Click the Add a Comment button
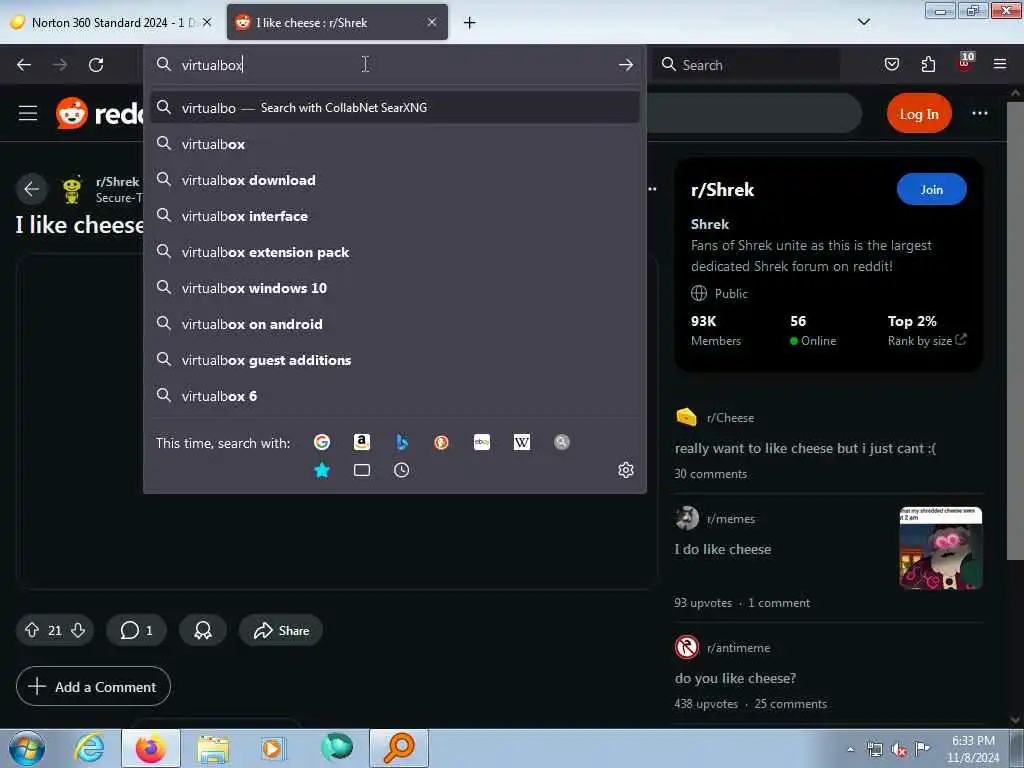The width and height of the screenshot is (1024, 768). [93, 686]
